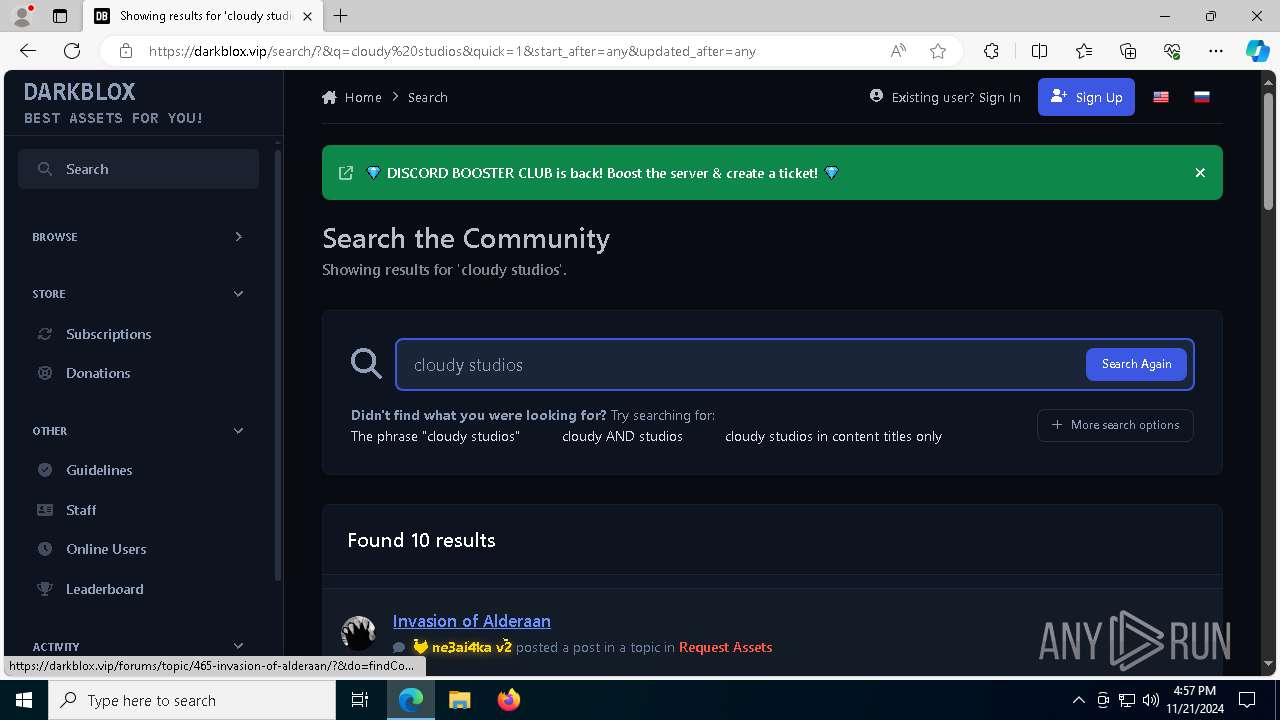This screenshot has height=720, width=1280.
Task: Open the taskbar clock and date
Action: pos(1194,700)
